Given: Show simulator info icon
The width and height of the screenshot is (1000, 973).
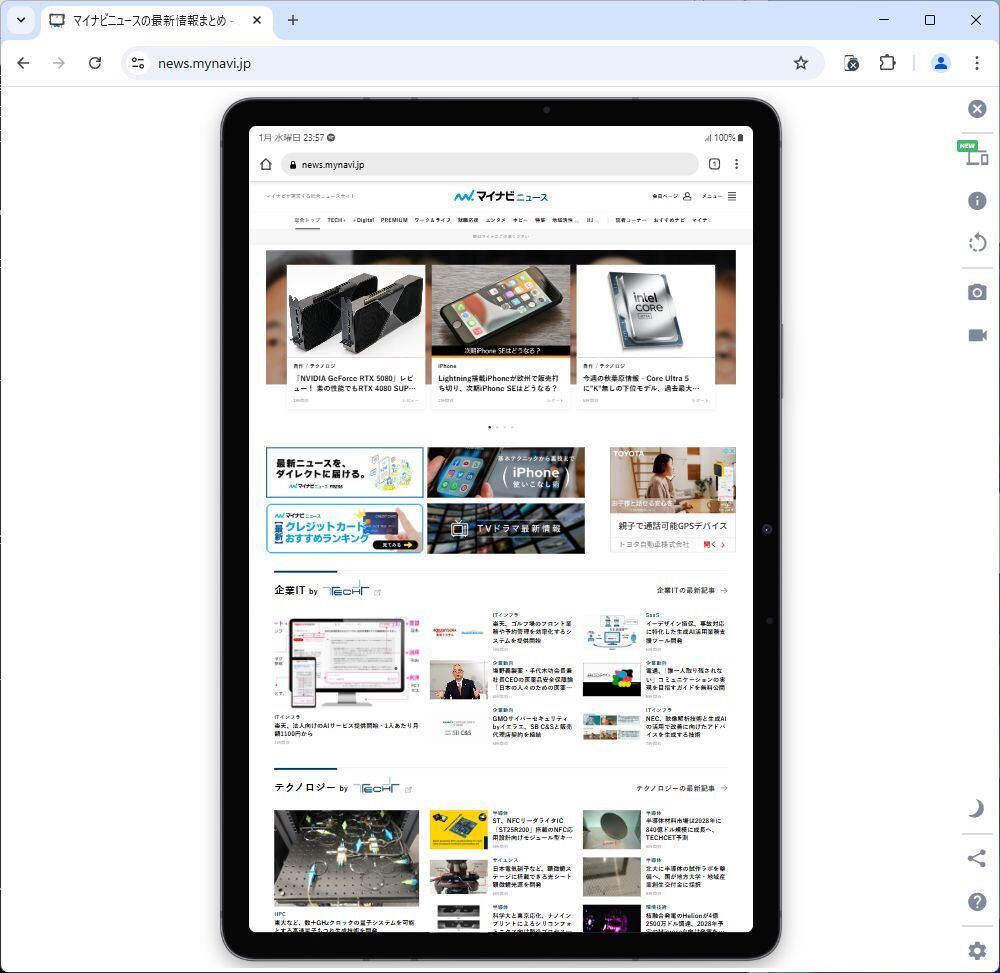Looking at the screenshot, I should 976,201.
